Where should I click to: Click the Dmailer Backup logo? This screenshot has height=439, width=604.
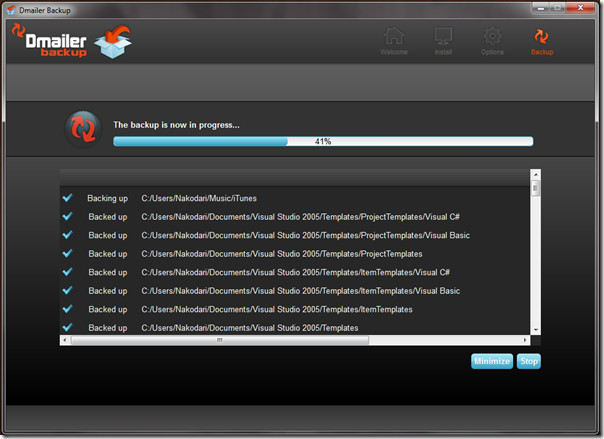(x=49, y=41)
